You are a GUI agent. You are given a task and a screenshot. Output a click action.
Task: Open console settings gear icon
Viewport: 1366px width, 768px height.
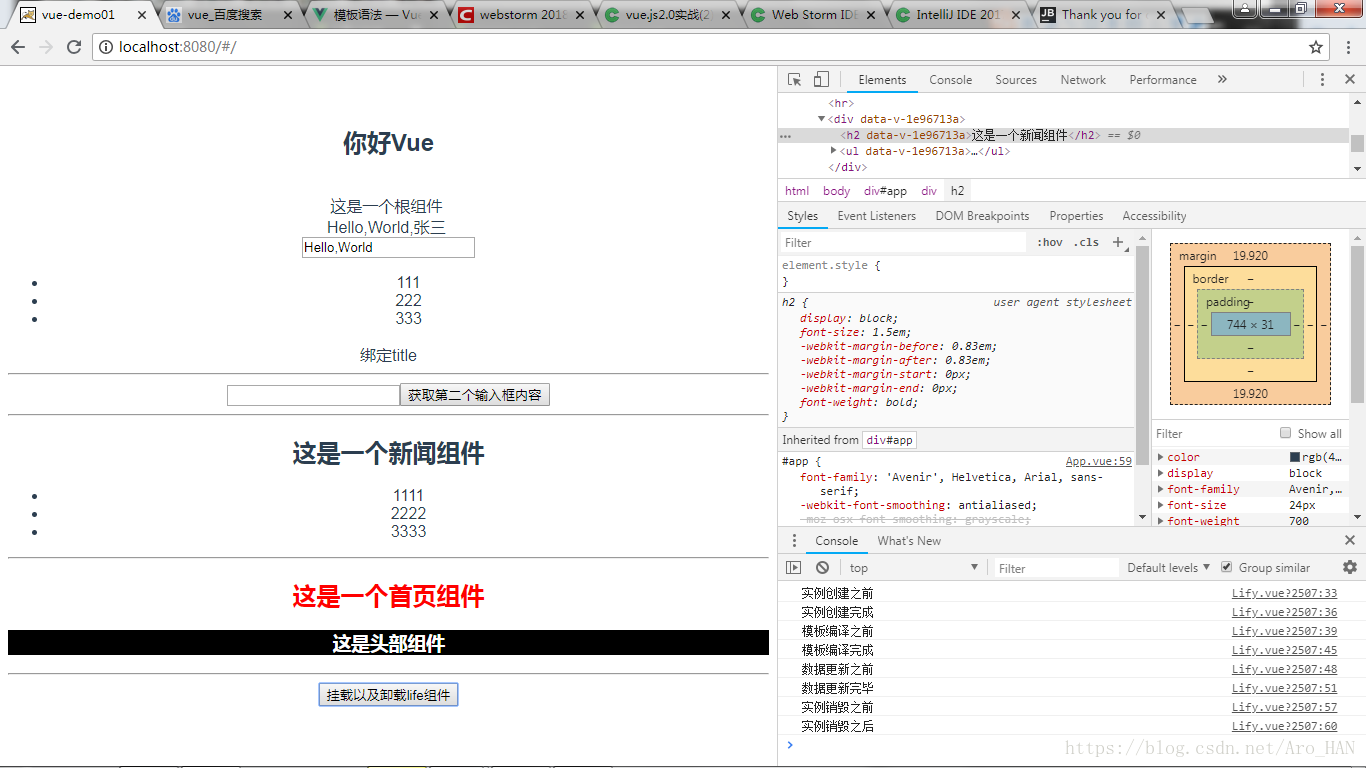(x=1350, y=567)
